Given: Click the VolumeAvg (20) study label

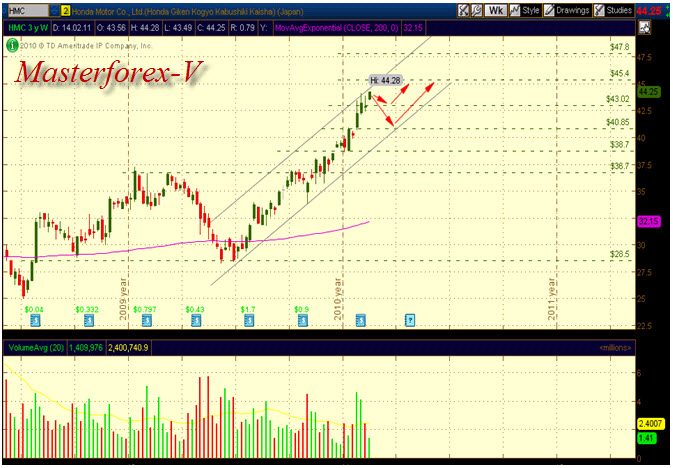Looking at the screenshot, I should [35, 347].
